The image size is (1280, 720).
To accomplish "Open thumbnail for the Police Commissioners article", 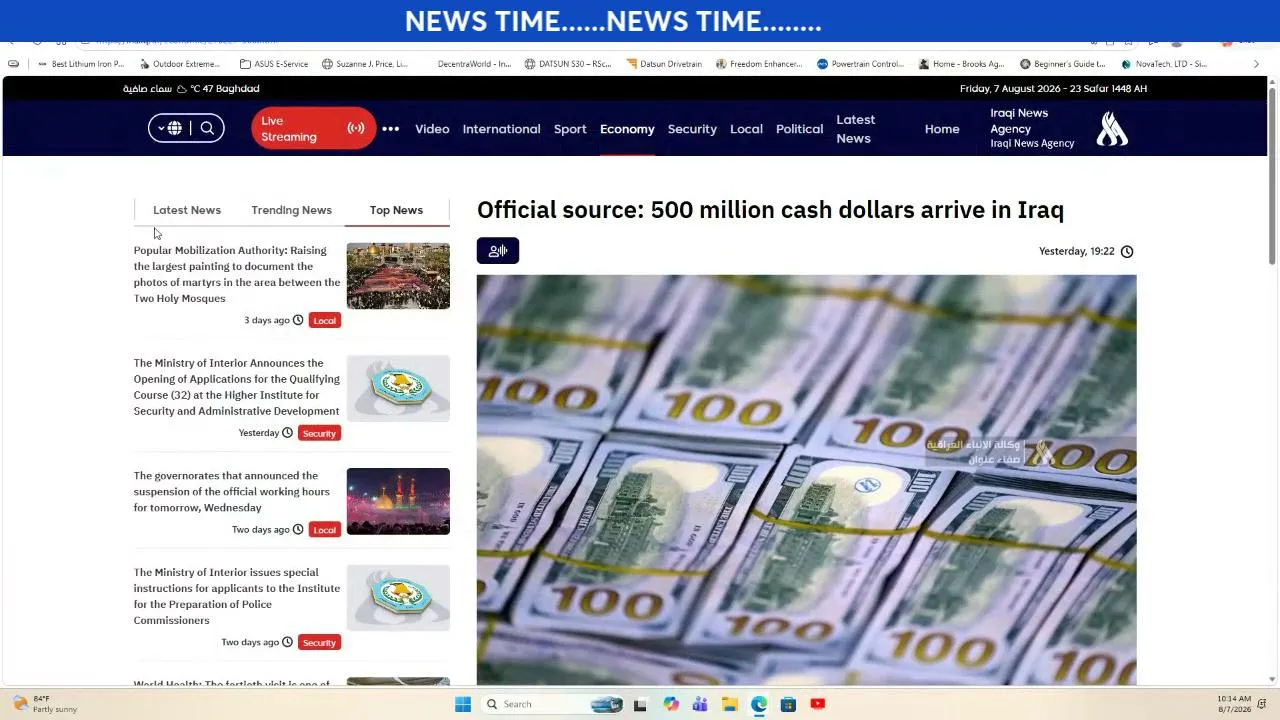I will click(398, 598).
